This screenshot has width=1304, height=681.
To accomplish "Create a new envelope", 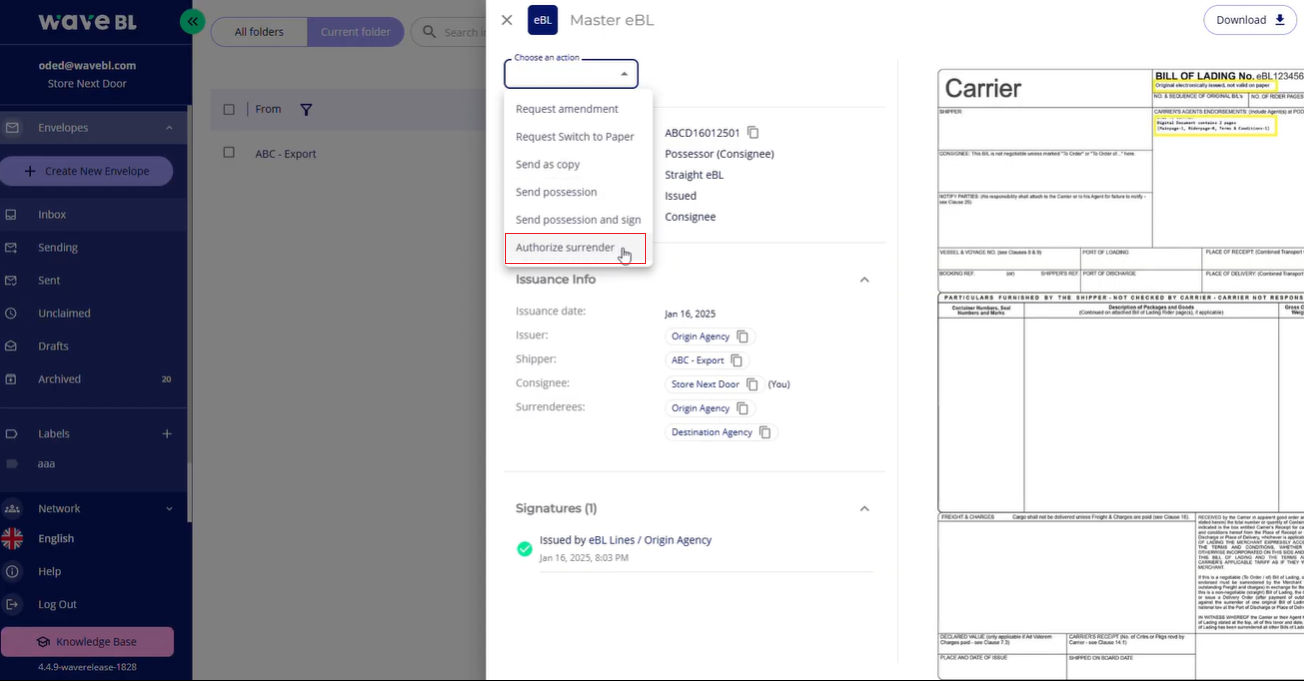I will (x=86, y=171).
